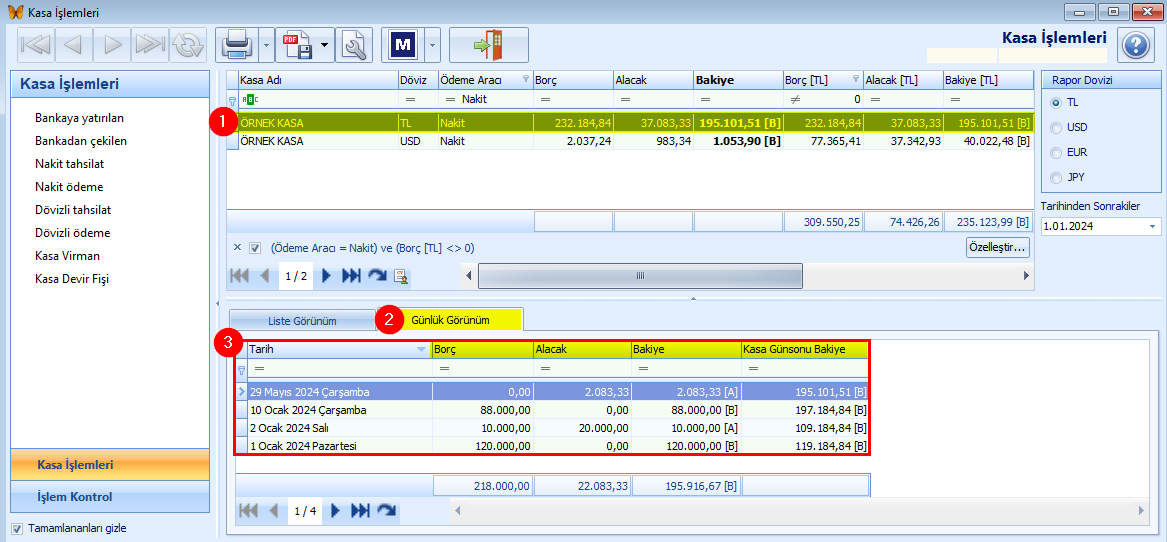1167x542 pixels.
Task: Select the ÖRNEK KASA USD row
Action: point(630,141)
